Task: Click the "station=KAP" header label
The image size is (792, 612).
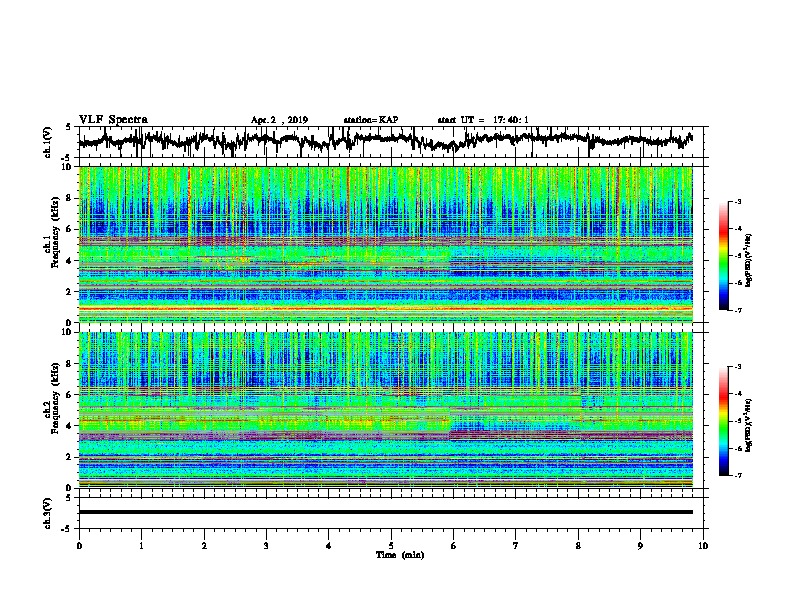Action: (x=371, y=120)
